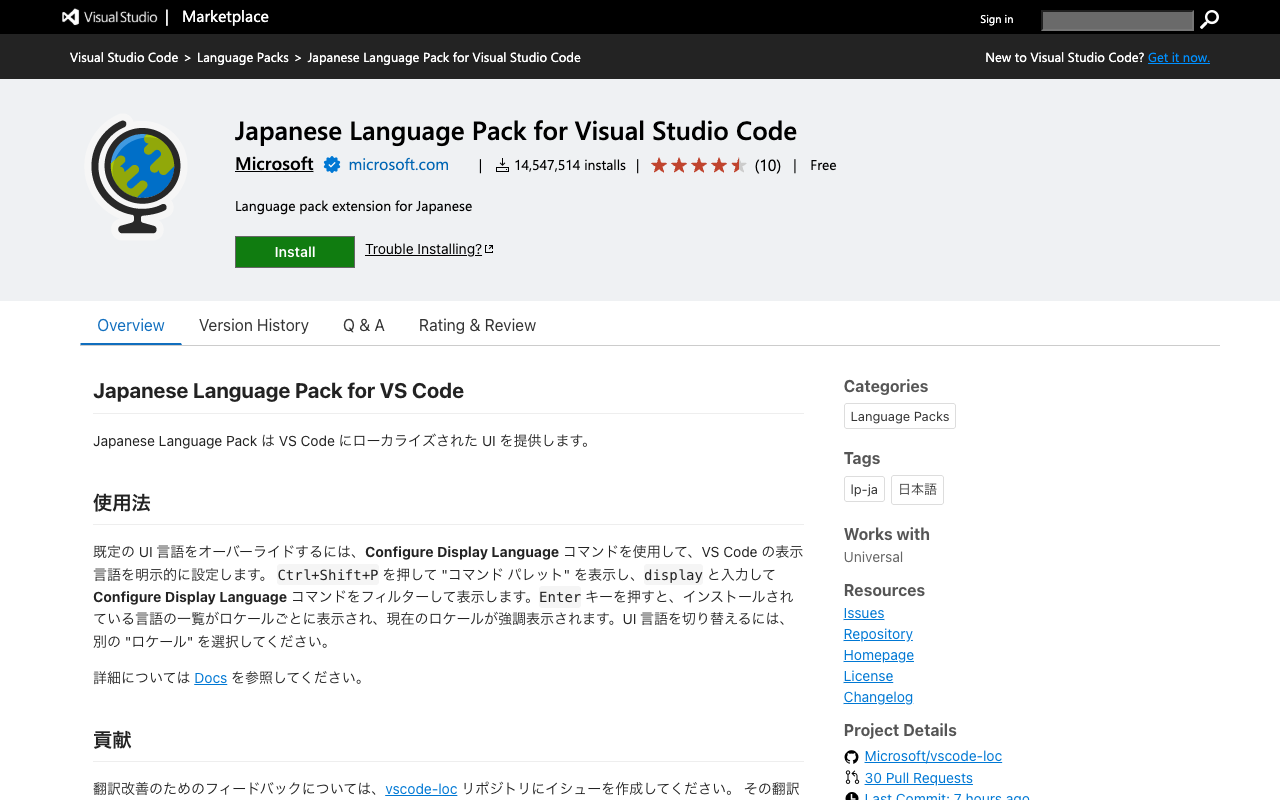Open the Microsoft/vscode-loc project link

click(x=933, y=756)
